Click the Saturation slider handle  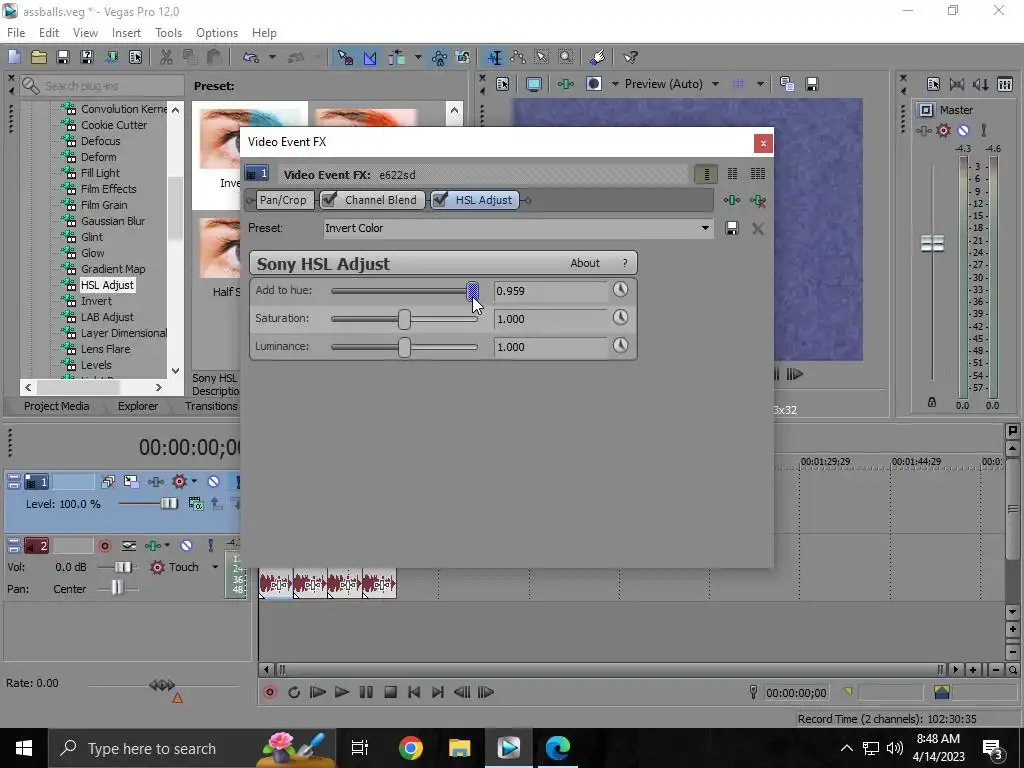[x=404, y=319]
